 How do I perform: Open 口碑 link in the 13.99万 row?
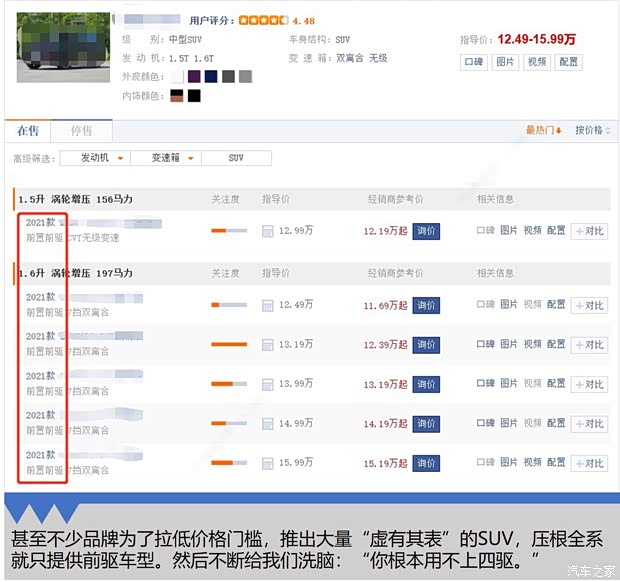coord(486,384)
